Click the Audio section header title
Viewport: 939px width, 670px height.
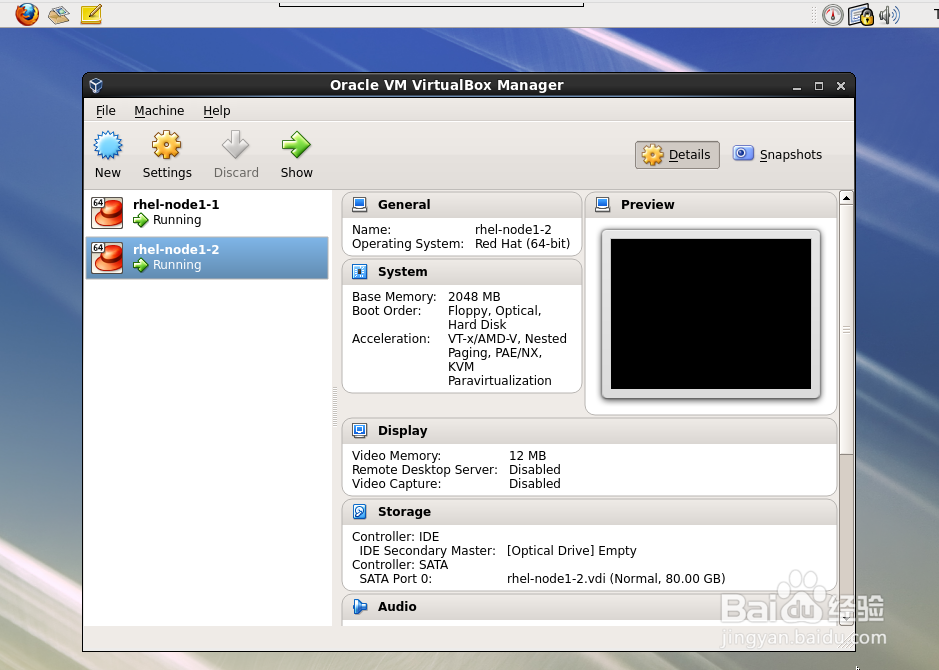pos(397,607)
